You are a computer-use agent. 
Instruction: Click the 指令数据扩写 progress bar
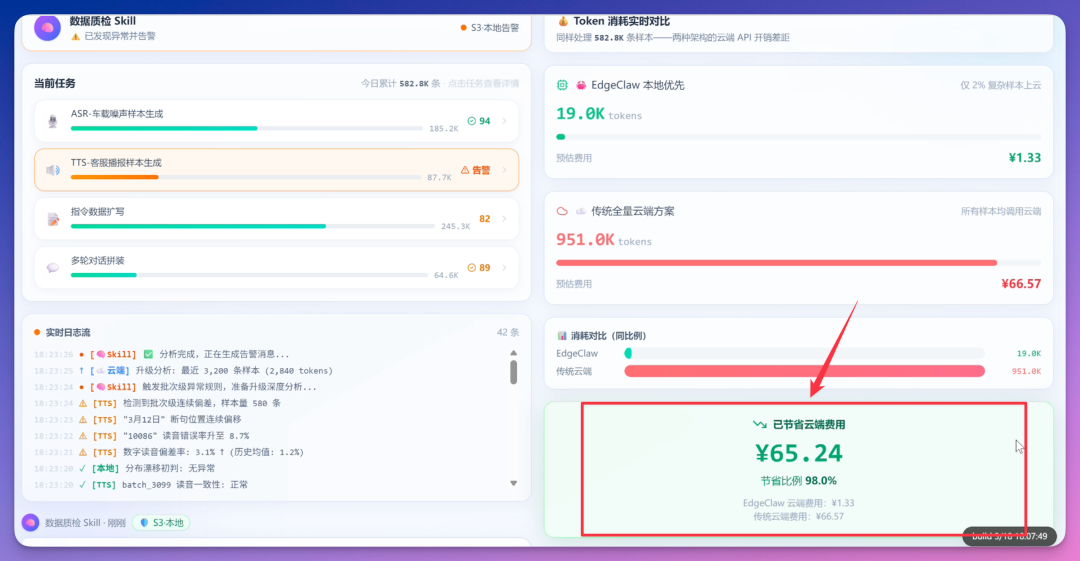pyautogui.click(x=252, y=226)
